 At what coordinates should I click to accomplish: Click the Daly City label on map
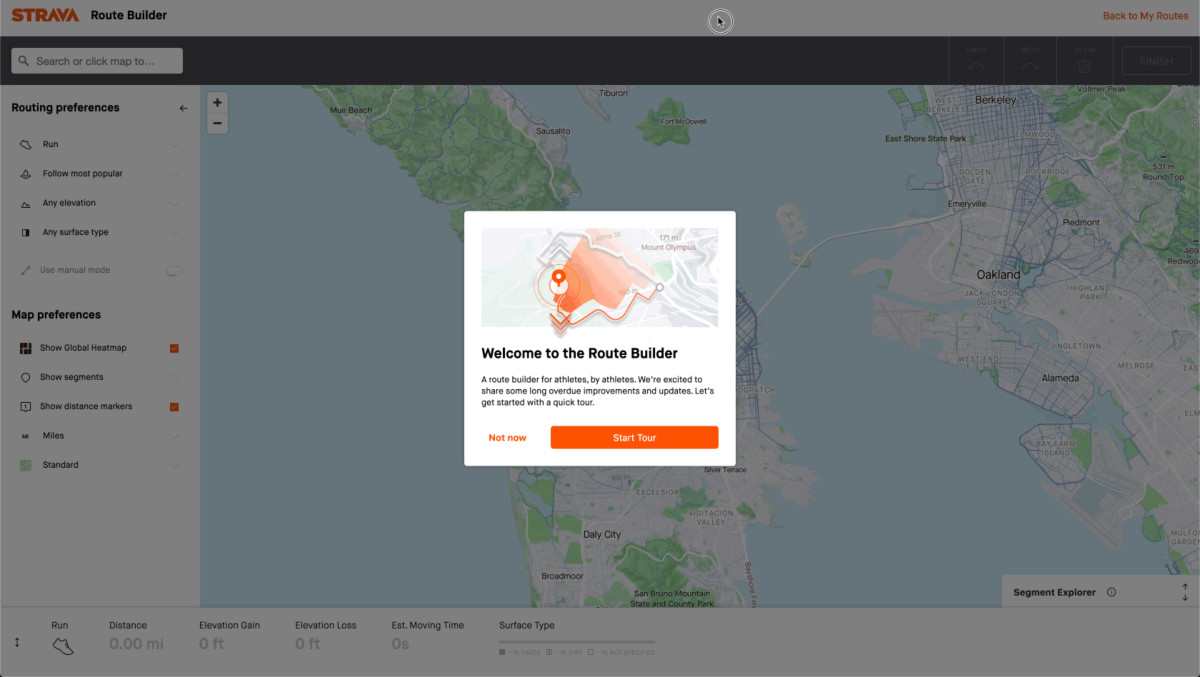[x=602, y=535]
